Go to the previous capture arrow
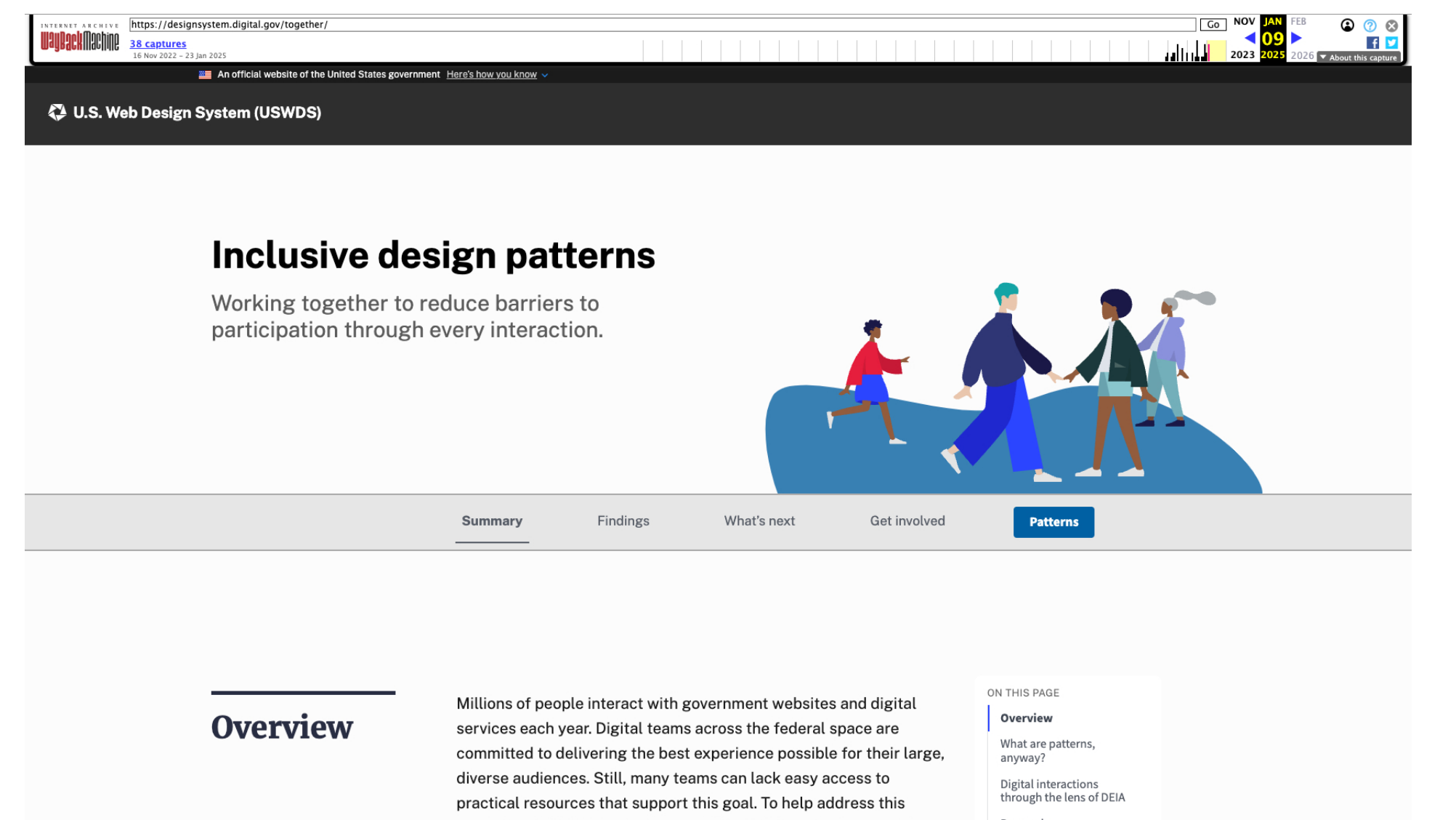 click(x=1250, y=38)
